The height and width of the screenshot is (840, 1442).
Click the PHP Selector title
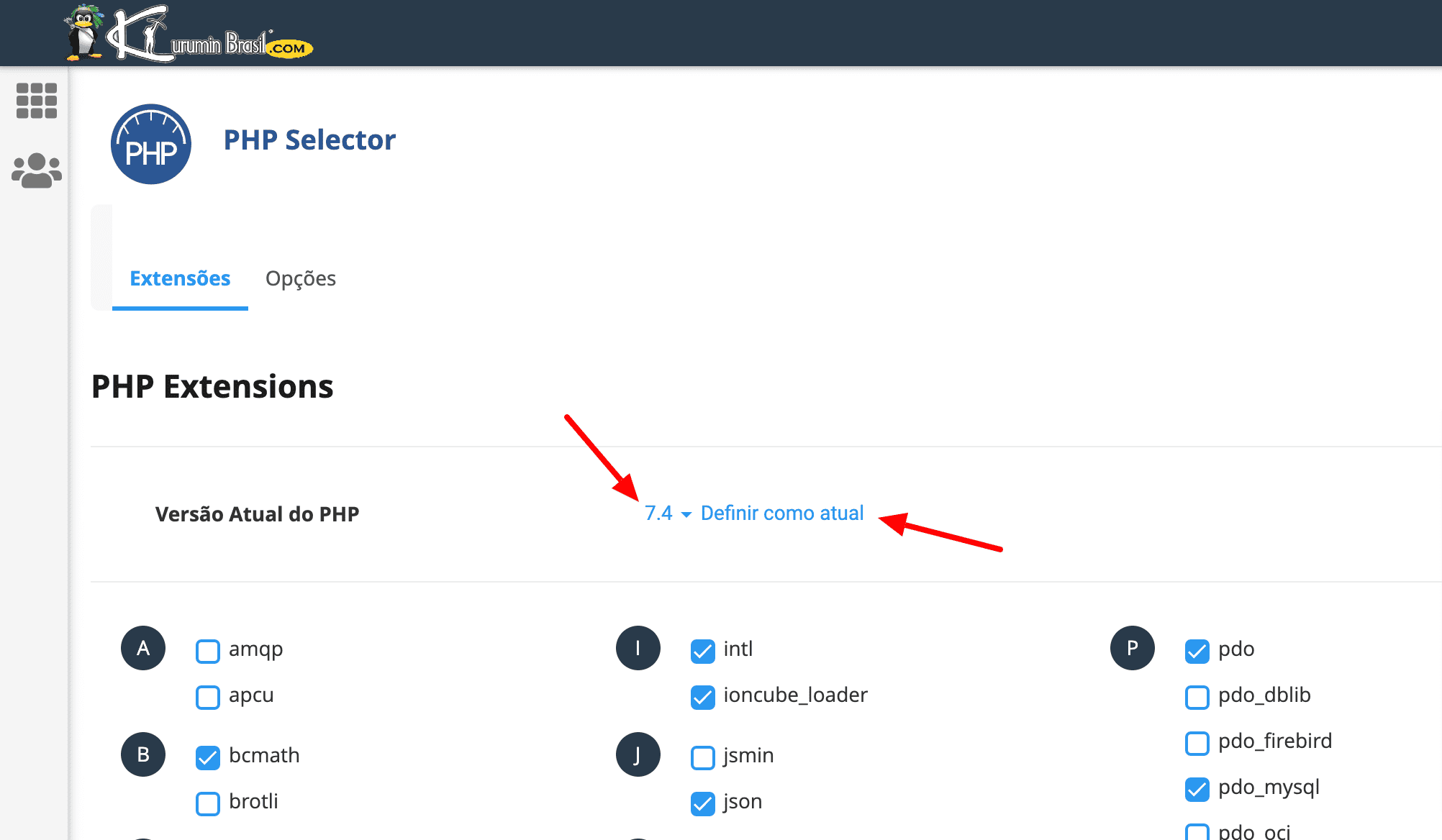[309, 140]
